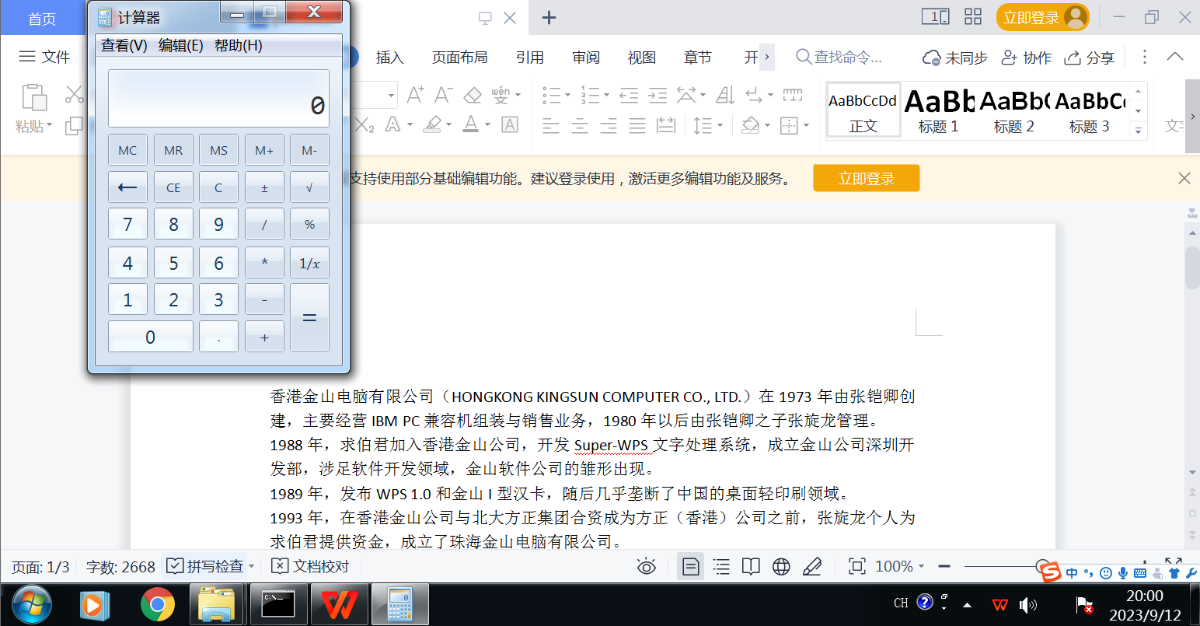Click the backspace arrow key in Calculator

coord(128,187)
